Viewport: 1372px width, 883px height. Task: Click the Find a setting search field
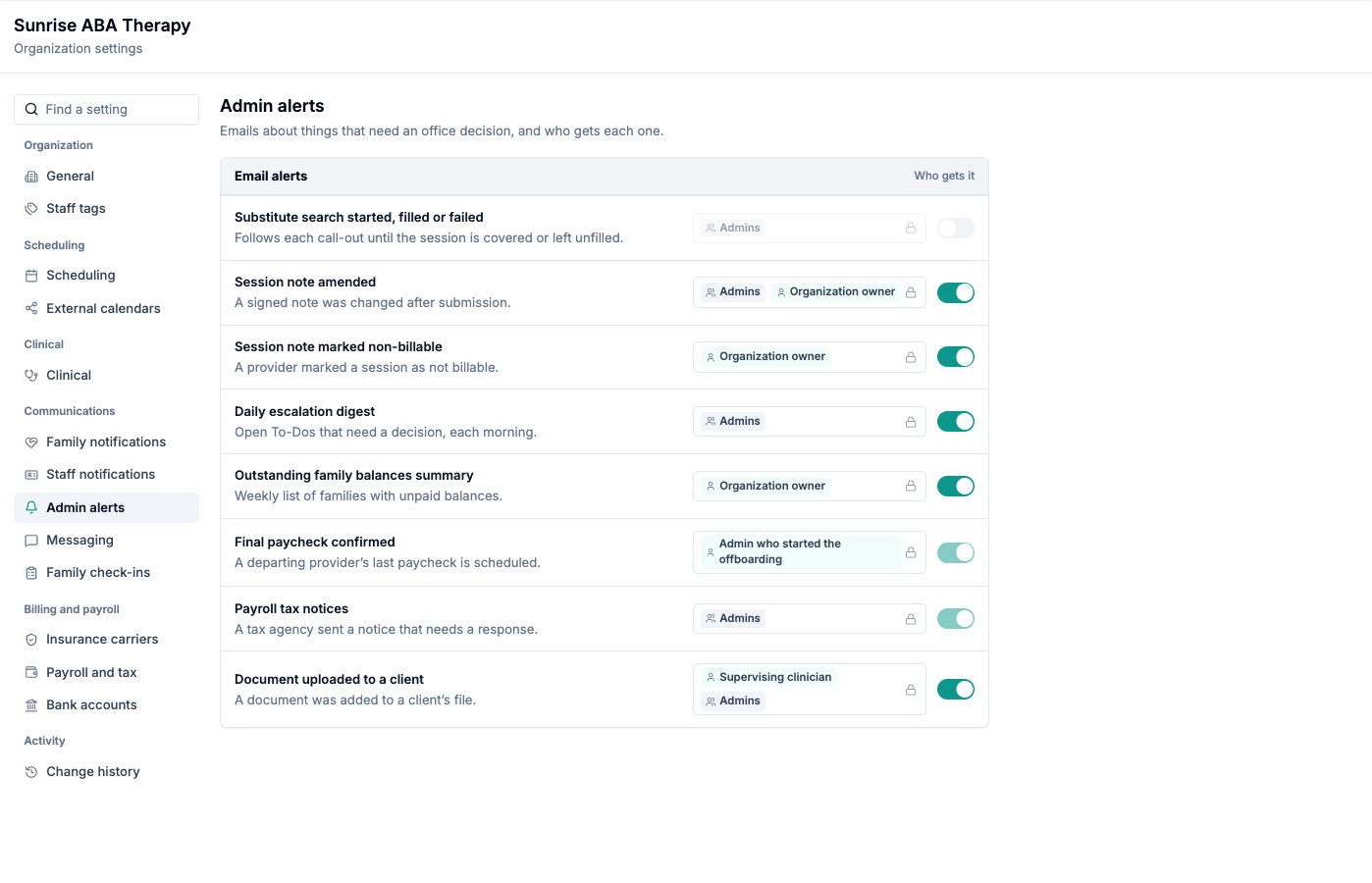click(x=106, y=110)
